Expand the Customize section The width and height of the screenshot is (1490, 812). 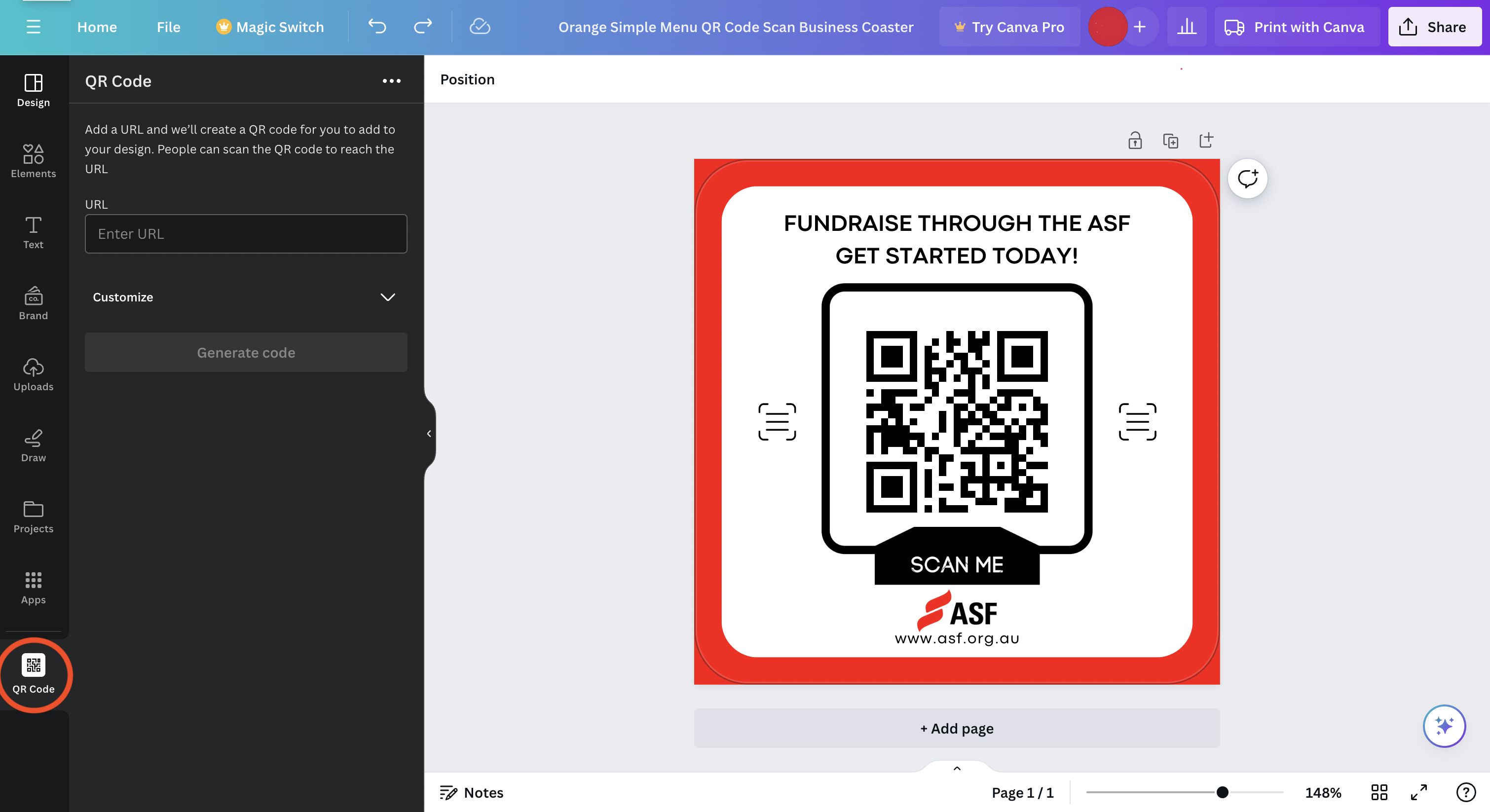[x=246, y=297]
